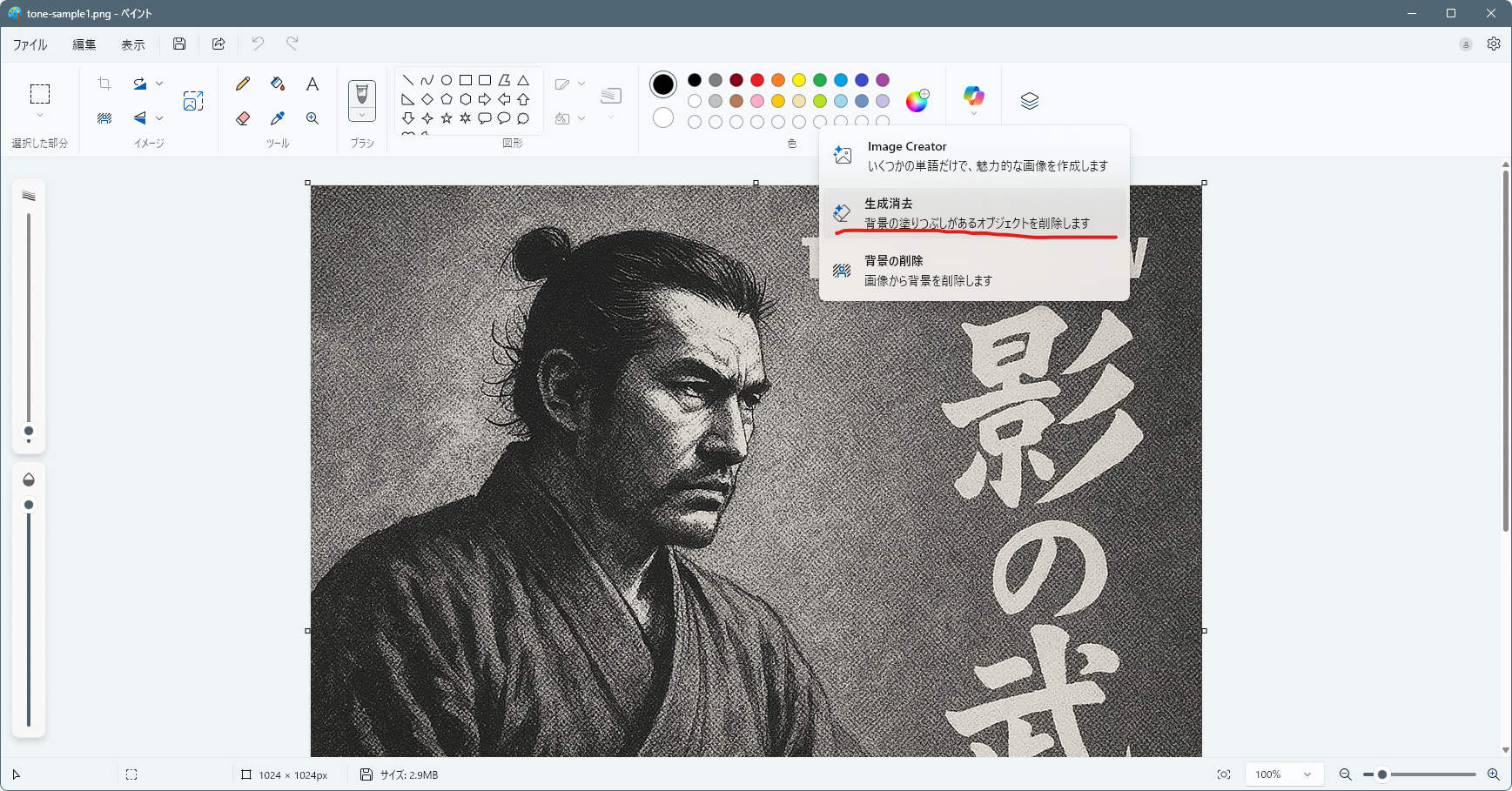The image size is (1512, 791).
Task: Select the Color picker eyedropper tool
Action: [x=278, y=118]
